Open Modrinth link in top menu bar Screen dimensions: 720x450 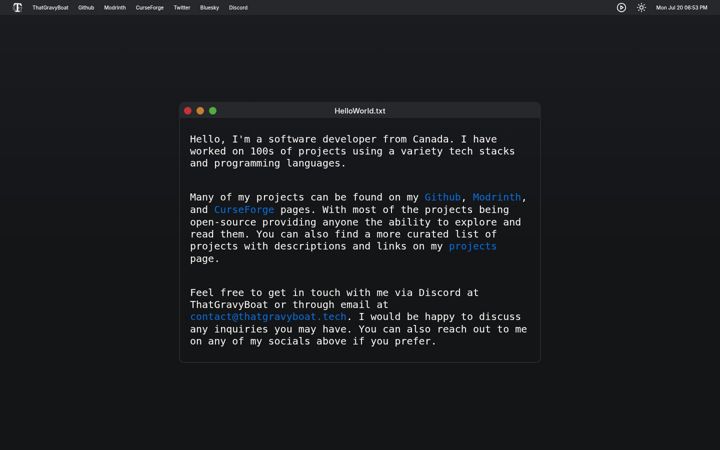[115, 8]
